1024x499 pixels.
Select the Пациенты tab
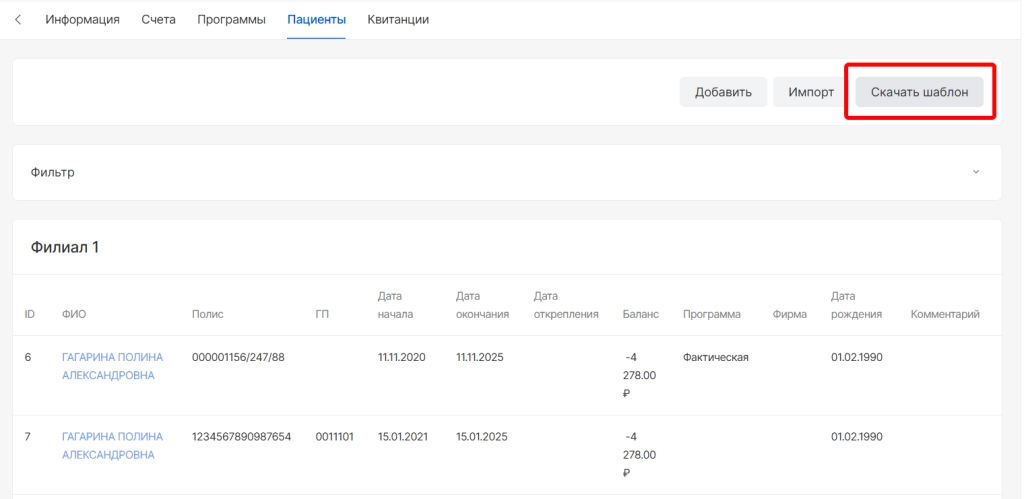(x=316, y=20)
